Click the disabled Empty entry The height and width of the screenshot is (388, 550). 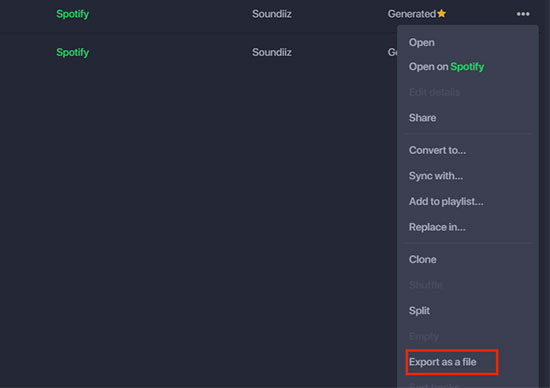pos(424,337)
